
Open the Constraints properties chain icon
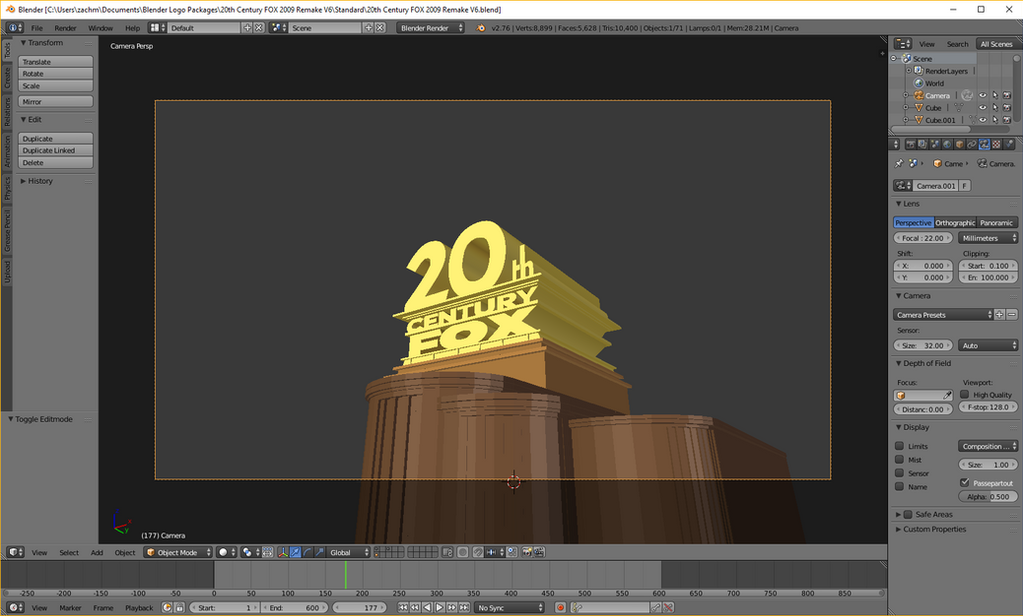[971, 144]
